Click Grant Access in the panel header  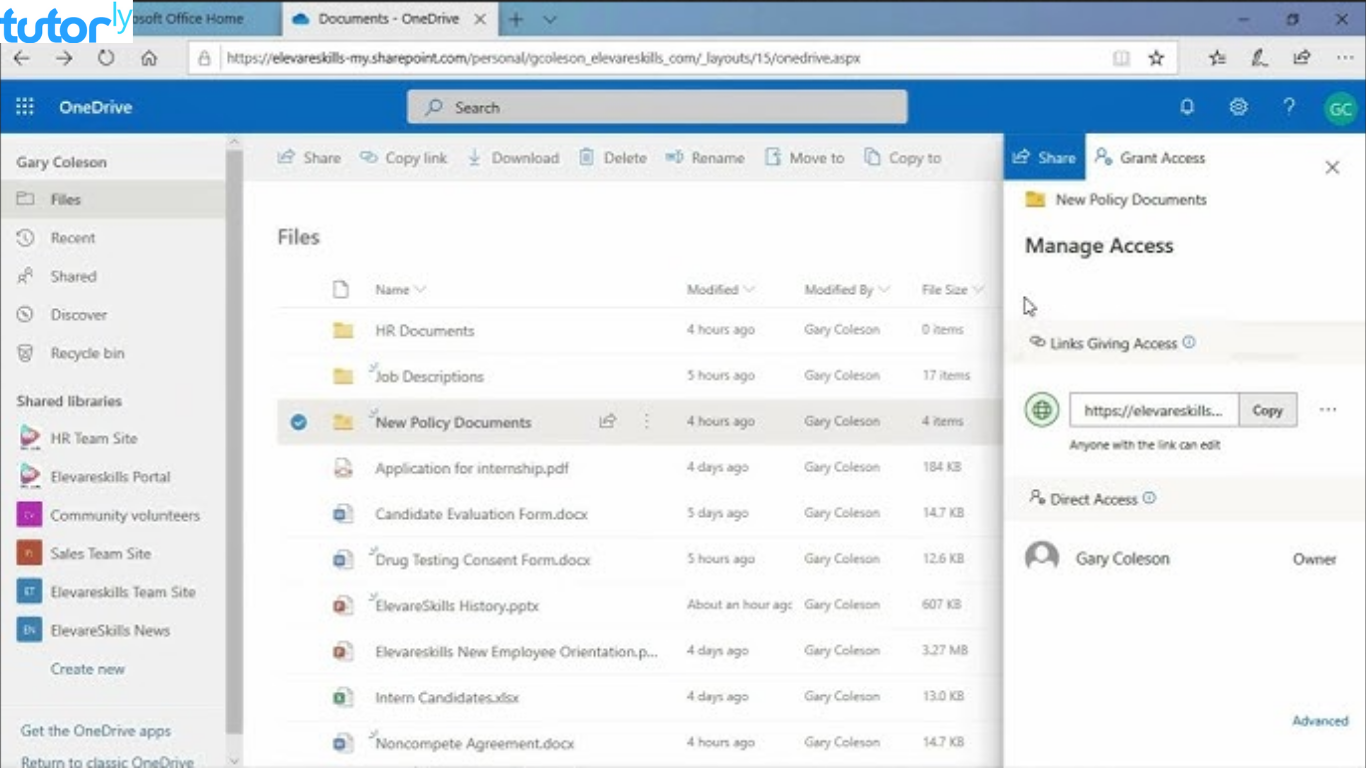(x=1150, y=158)
